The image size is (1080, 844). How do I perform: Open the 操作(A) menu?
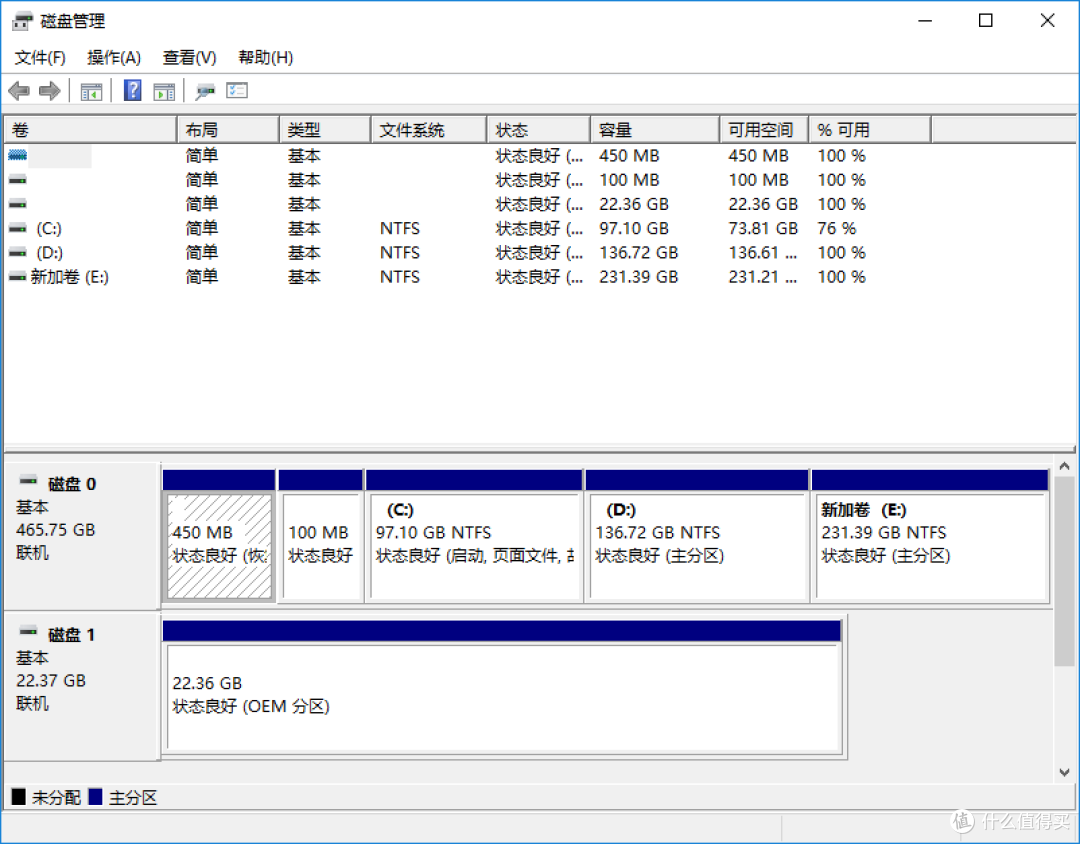(x=113, y=57)
